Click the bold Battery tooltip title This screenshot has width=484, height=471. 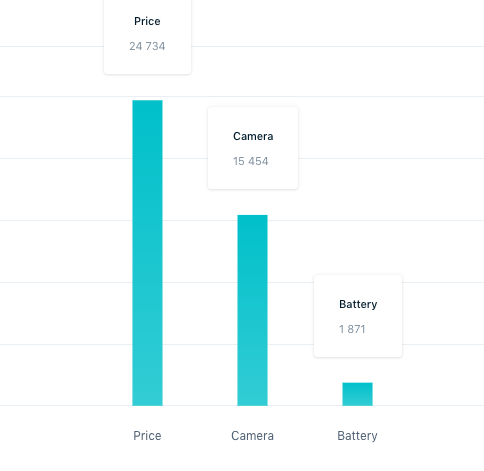358,304
